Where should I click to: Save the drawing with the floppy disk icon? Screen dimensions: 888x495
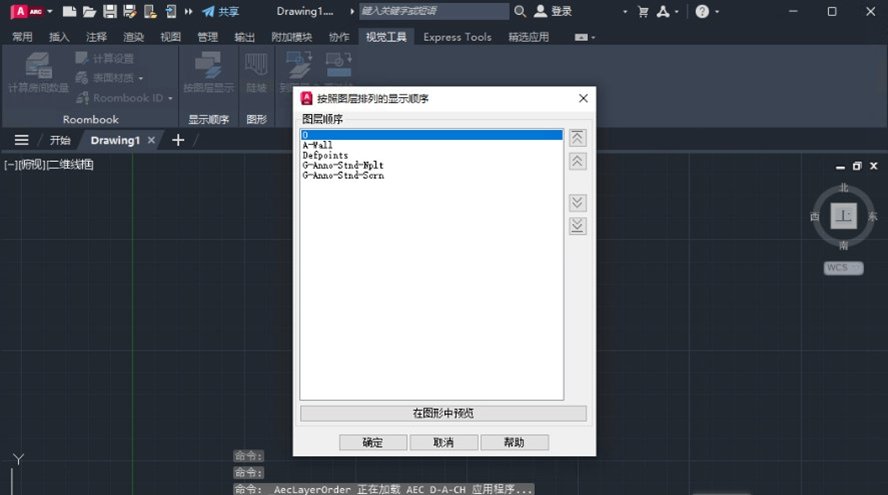(110, 11)
